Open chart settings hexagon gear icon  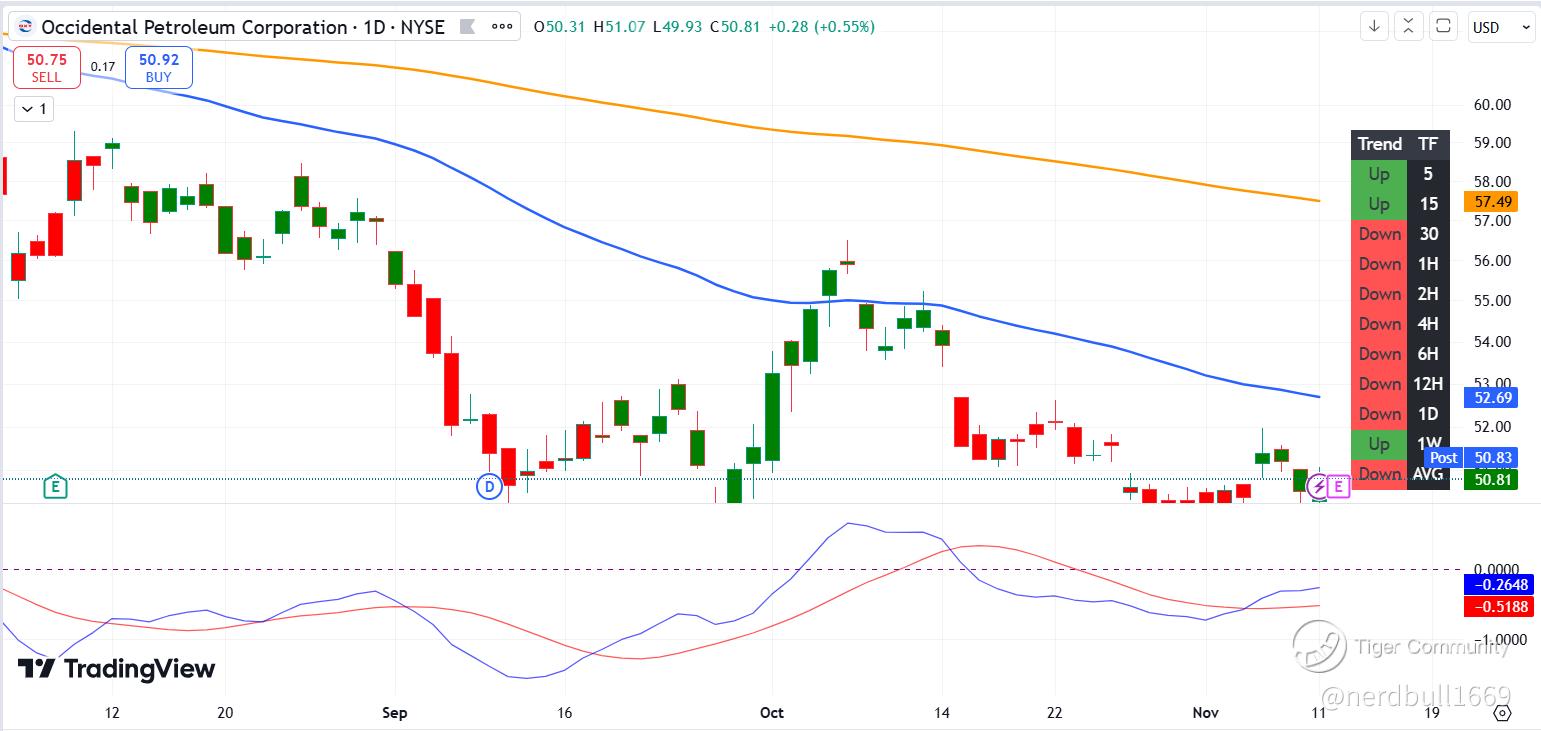pyautogui.click(x=1502, y=713)
